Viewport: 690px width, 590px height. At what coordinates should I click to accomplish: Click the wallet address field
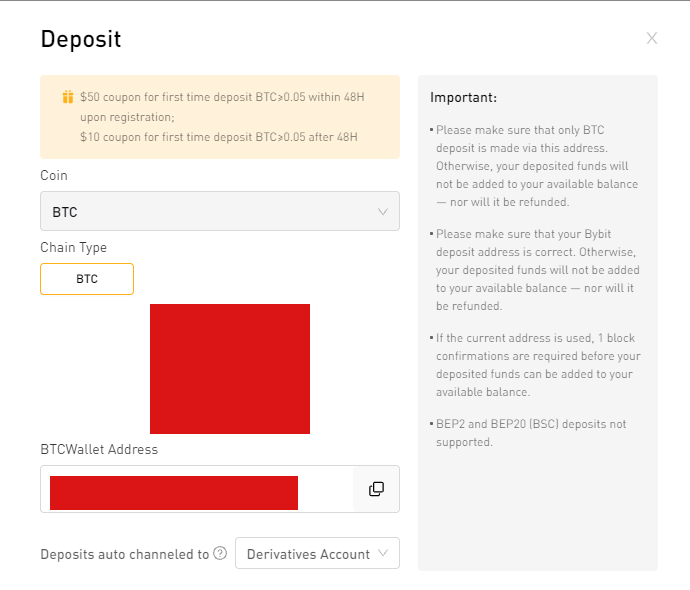click(197, 489)
